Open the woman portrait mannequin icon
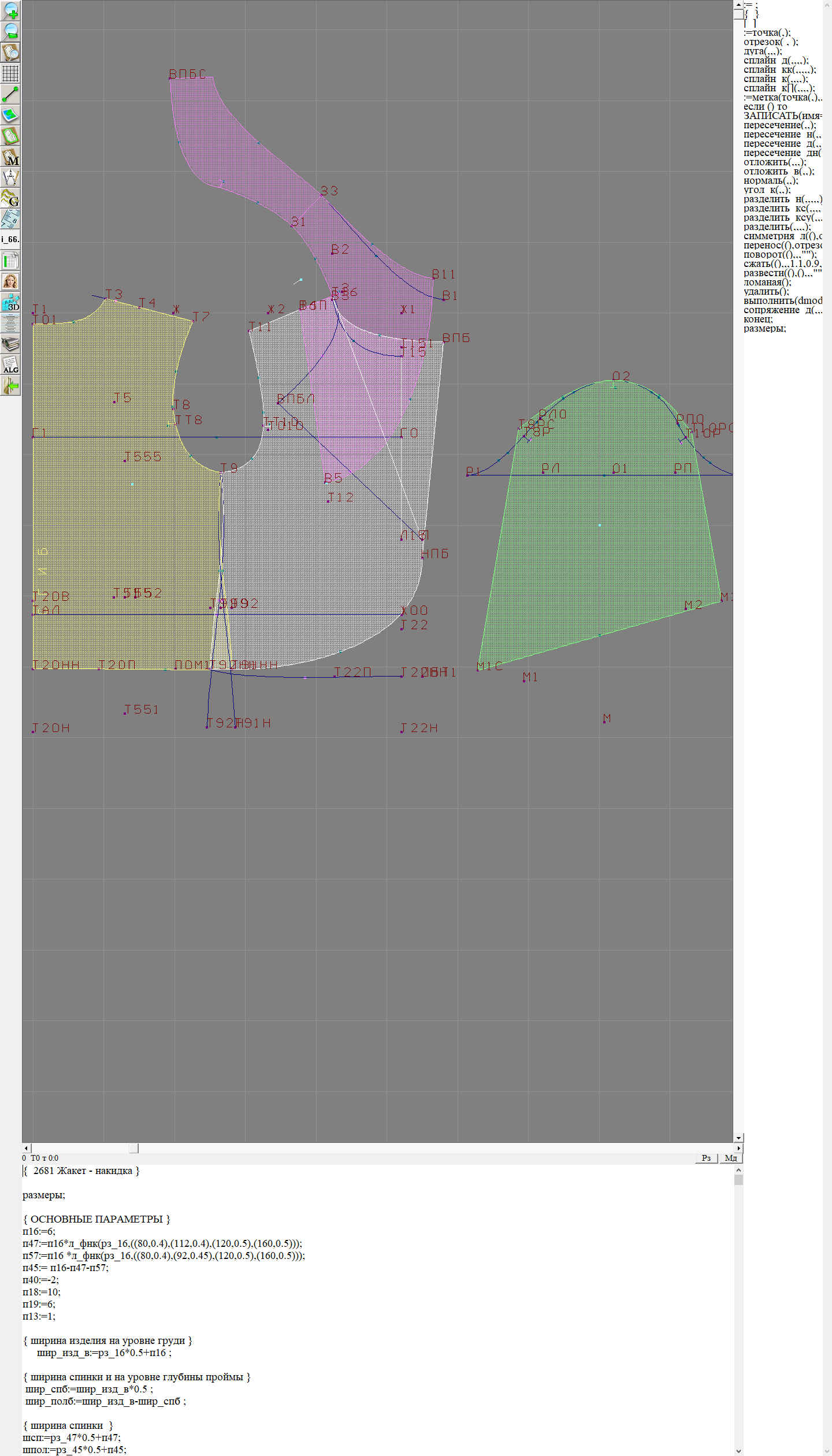The width and height of the screenshot is (832, 1456). (x=10, y=281)
